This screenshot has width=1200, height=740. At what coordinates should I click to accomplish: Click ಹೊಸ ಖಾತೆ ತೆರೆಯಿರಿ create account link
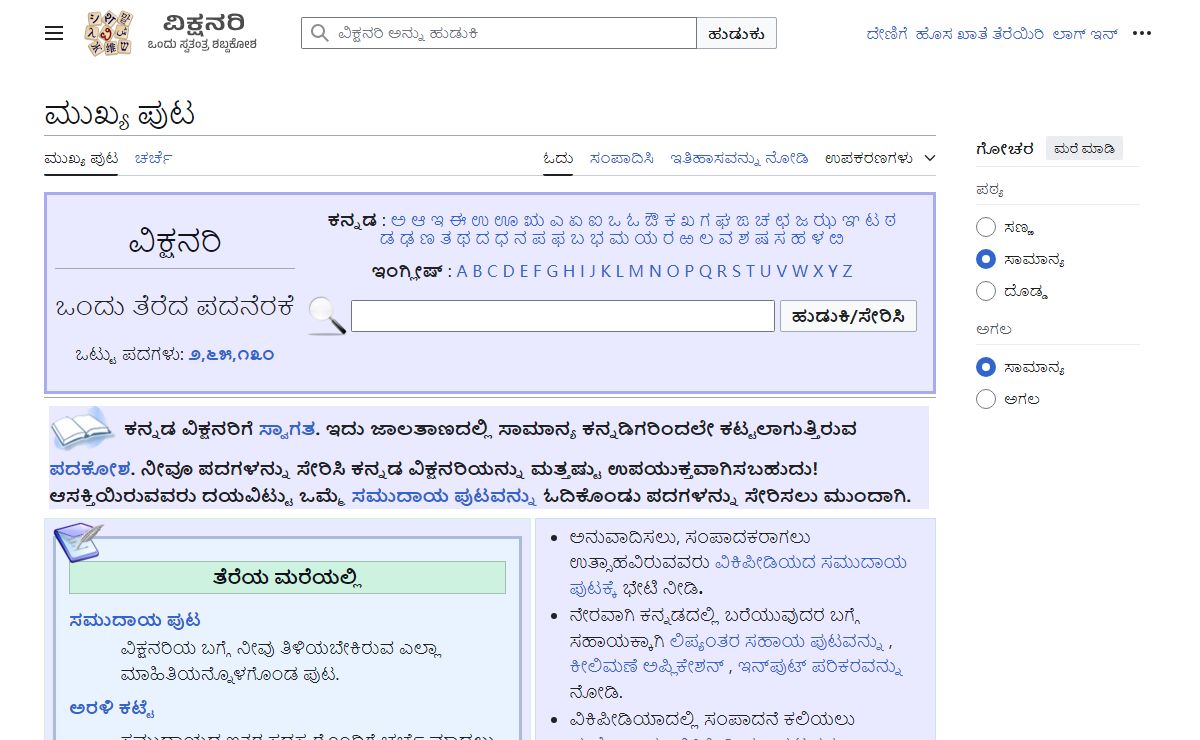[x=980, y=33]
